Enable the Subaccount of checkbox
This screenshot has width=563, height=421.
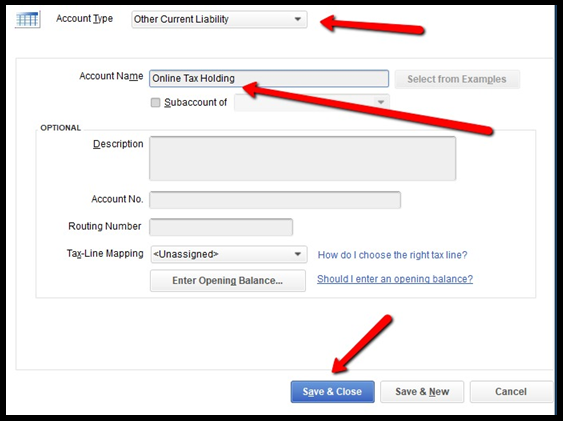coord(155,103)
